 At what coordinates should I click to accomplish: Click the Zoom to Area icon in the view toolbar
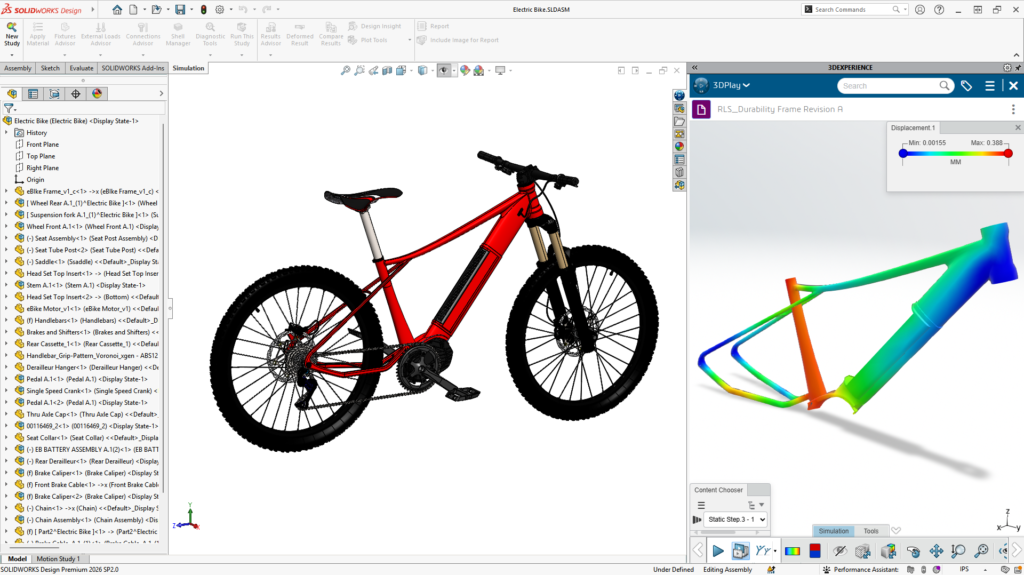pos(359,71)
